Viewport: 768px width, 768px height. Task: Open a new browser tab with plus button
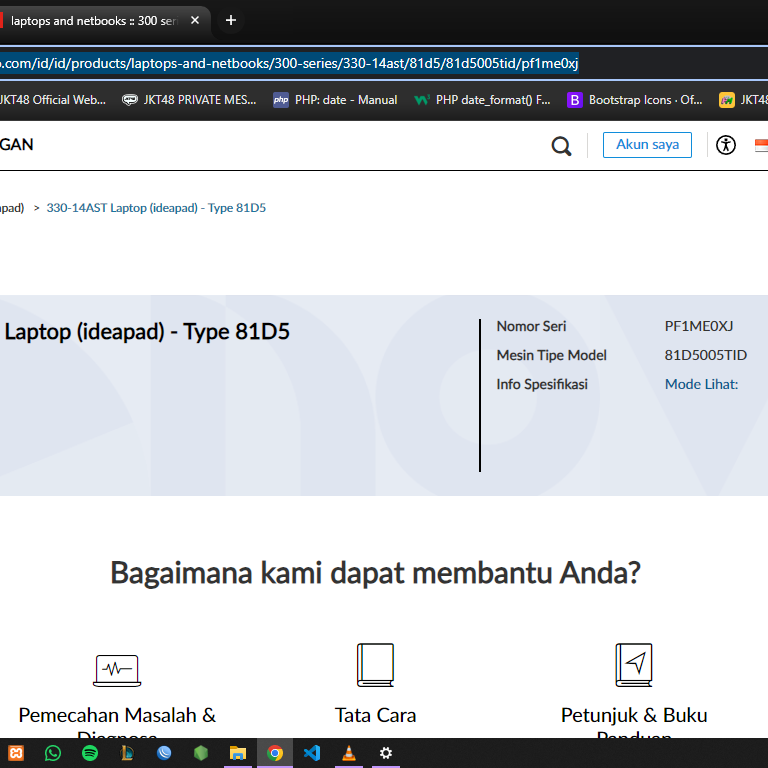click(x=231, y=20)
